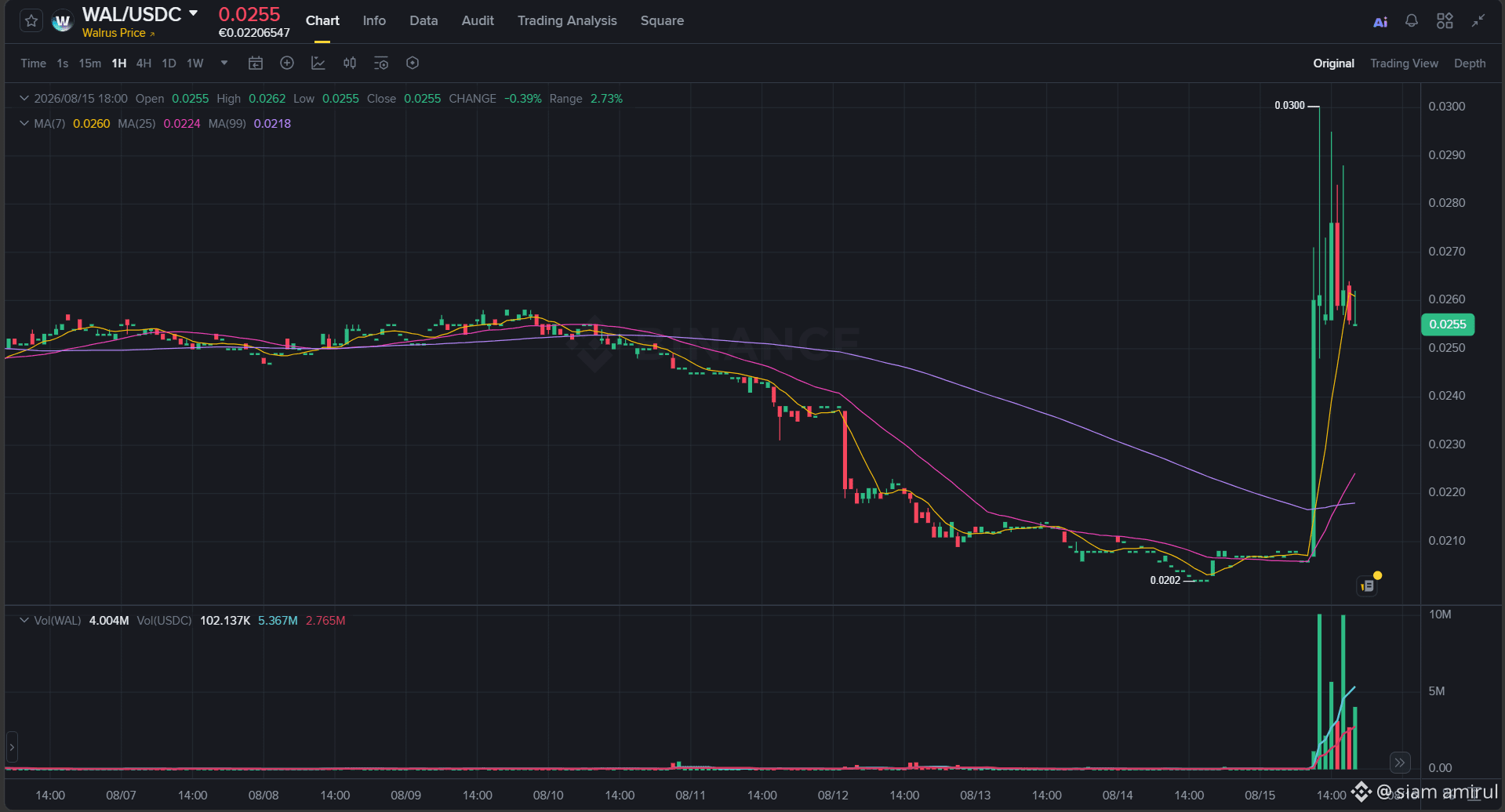Screen dimensions: 1505x812
Task: Open the Data tab
Action: pyautogui.click(x=424, y=21)
